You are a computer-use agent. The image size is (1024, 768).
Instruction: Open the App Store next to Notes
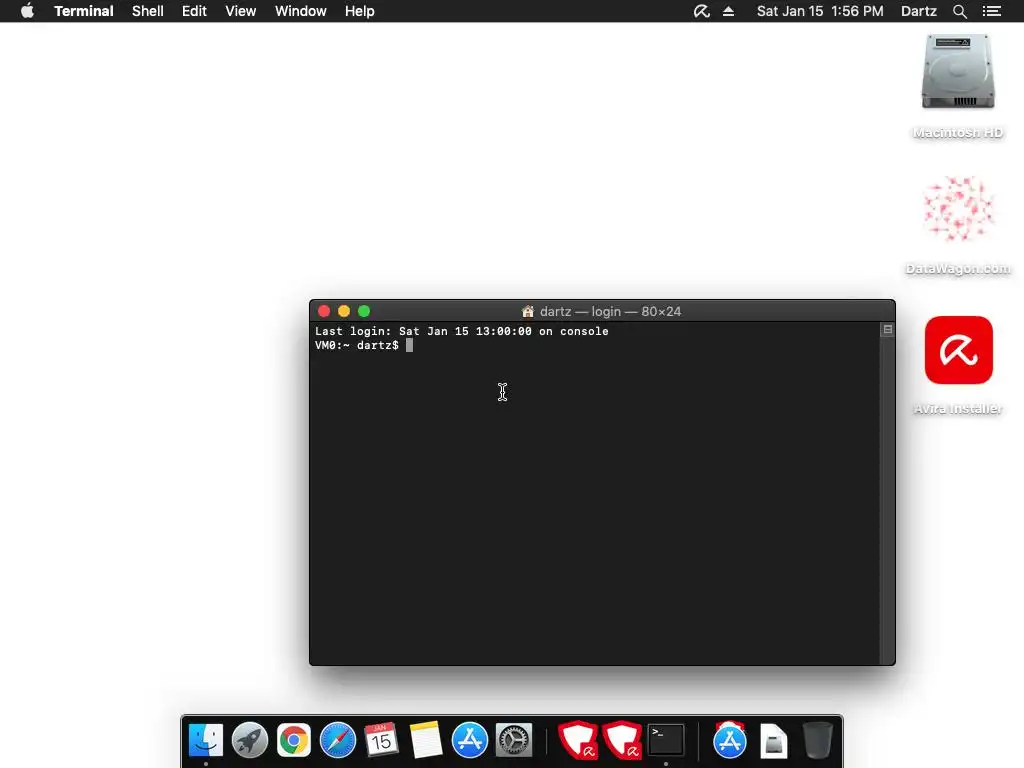(x=470, y=741)
